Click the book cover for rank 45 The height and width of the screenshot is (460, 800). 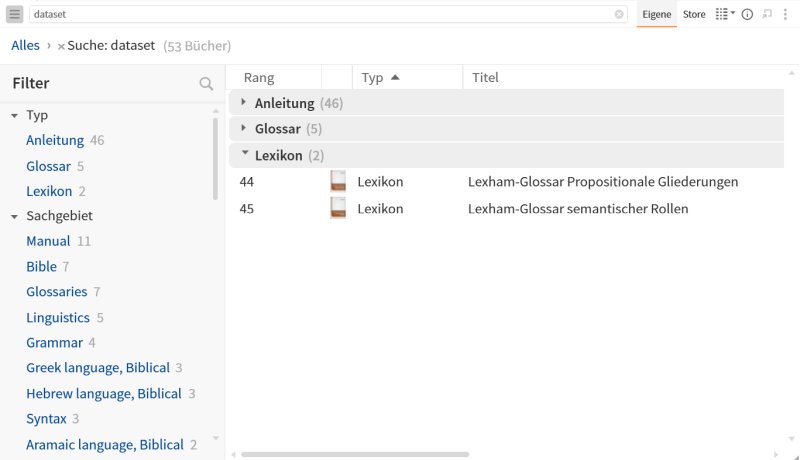pos(338,208)
